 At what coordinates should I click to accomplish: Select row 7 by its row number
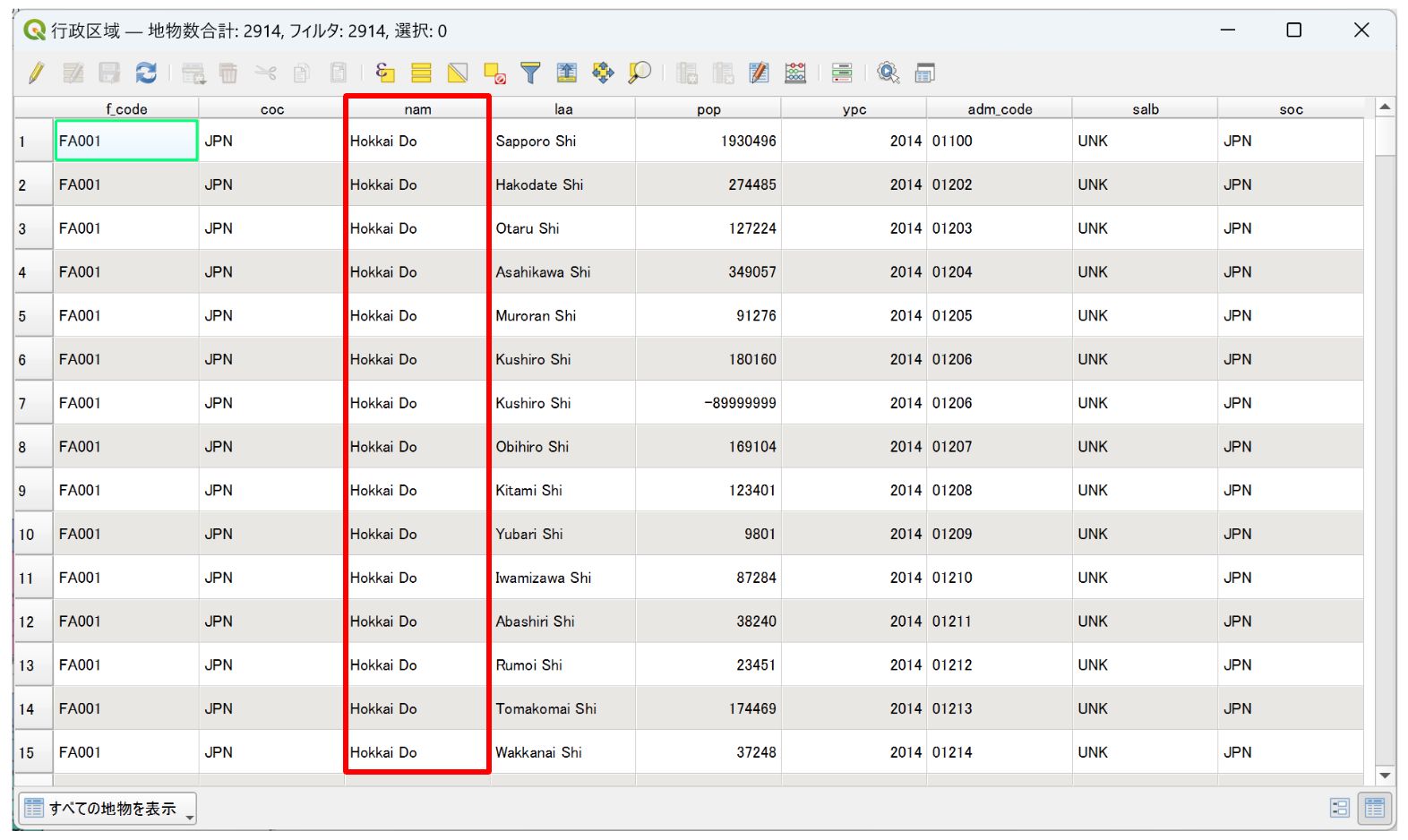click(x=33, y=403)
